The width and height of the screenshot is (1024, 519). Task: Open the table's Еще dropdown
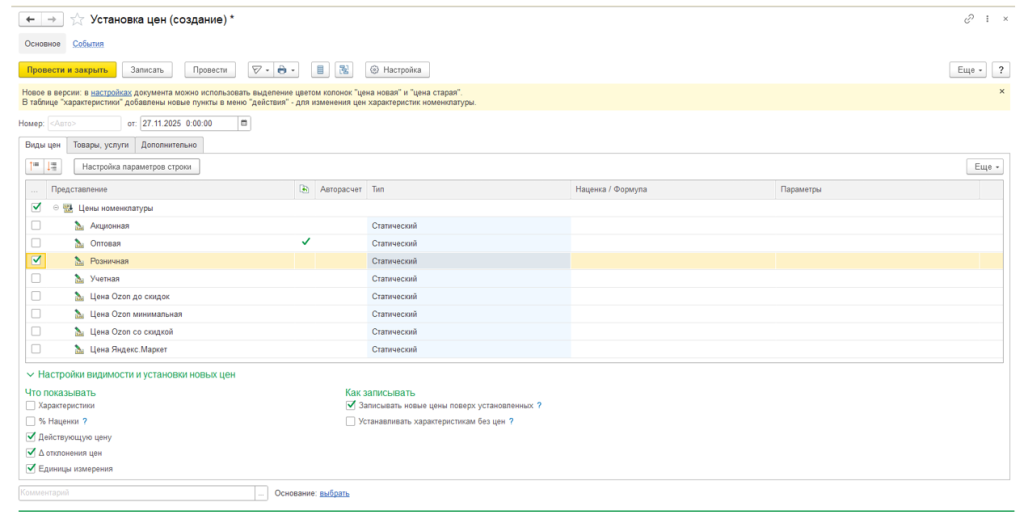[x=985, y=166]
